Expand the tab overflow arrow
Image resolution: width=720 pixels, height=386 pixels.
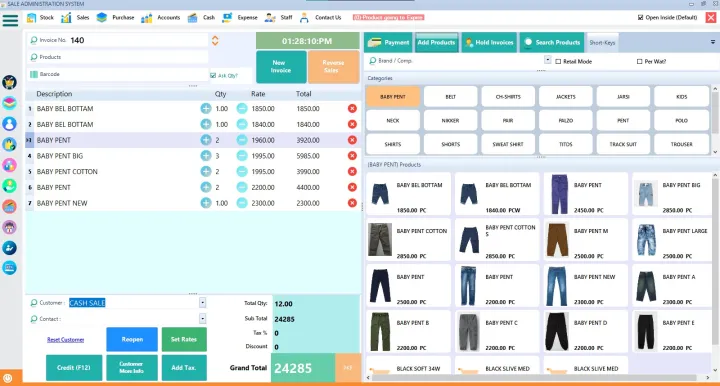click(x=713, y=42)
